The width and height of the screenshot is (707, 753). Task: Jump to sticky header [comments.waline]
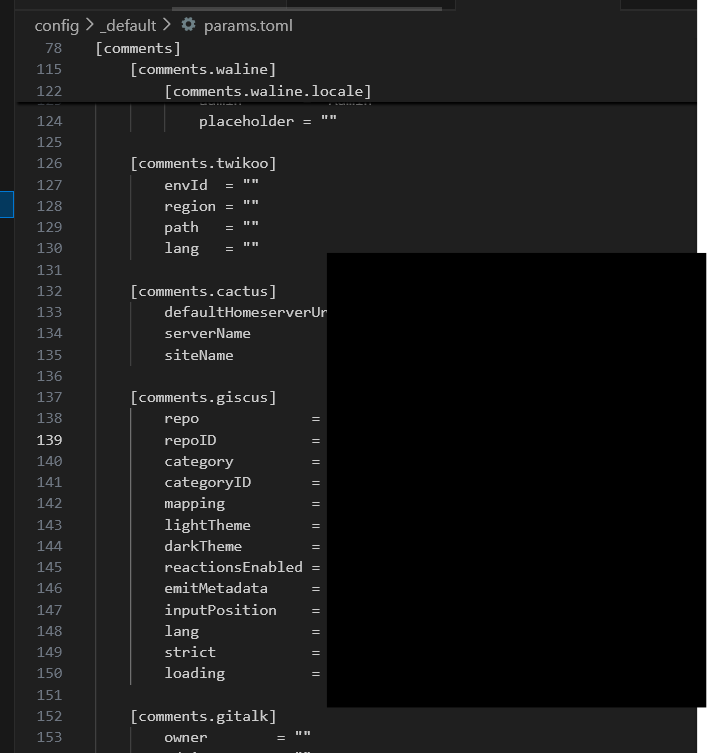pyautogui.click(x=203, y=69)
